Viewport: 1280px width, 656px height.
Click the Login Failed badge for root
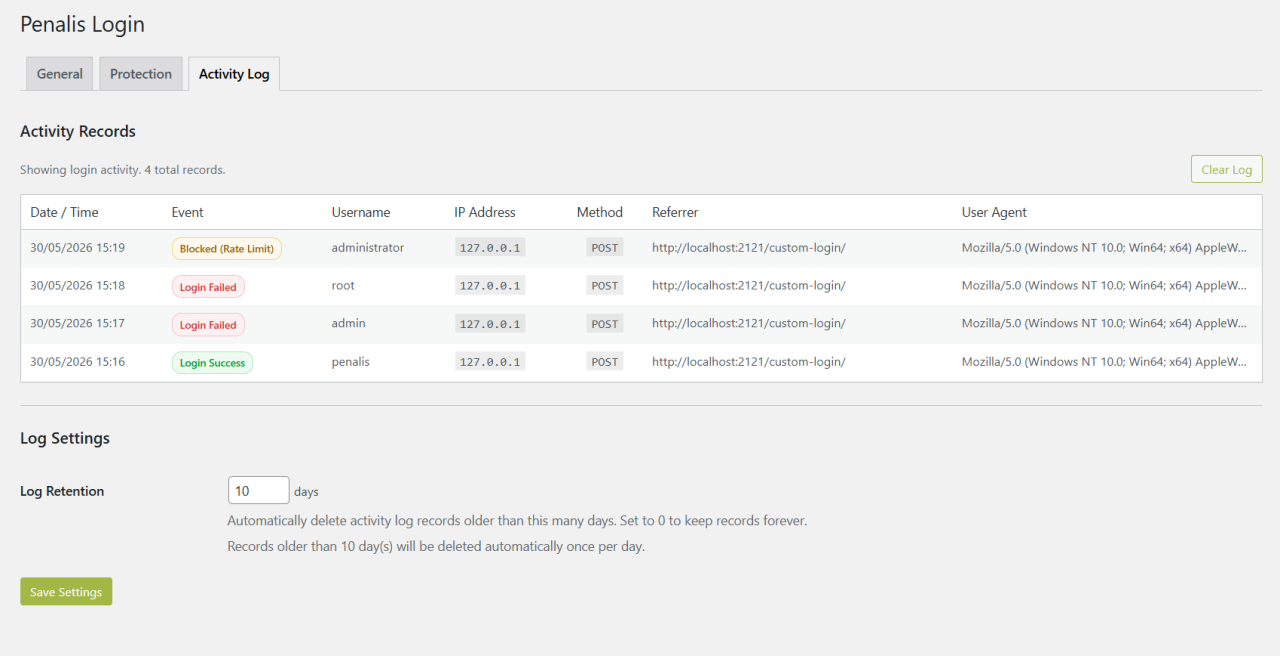pos(208,287)
